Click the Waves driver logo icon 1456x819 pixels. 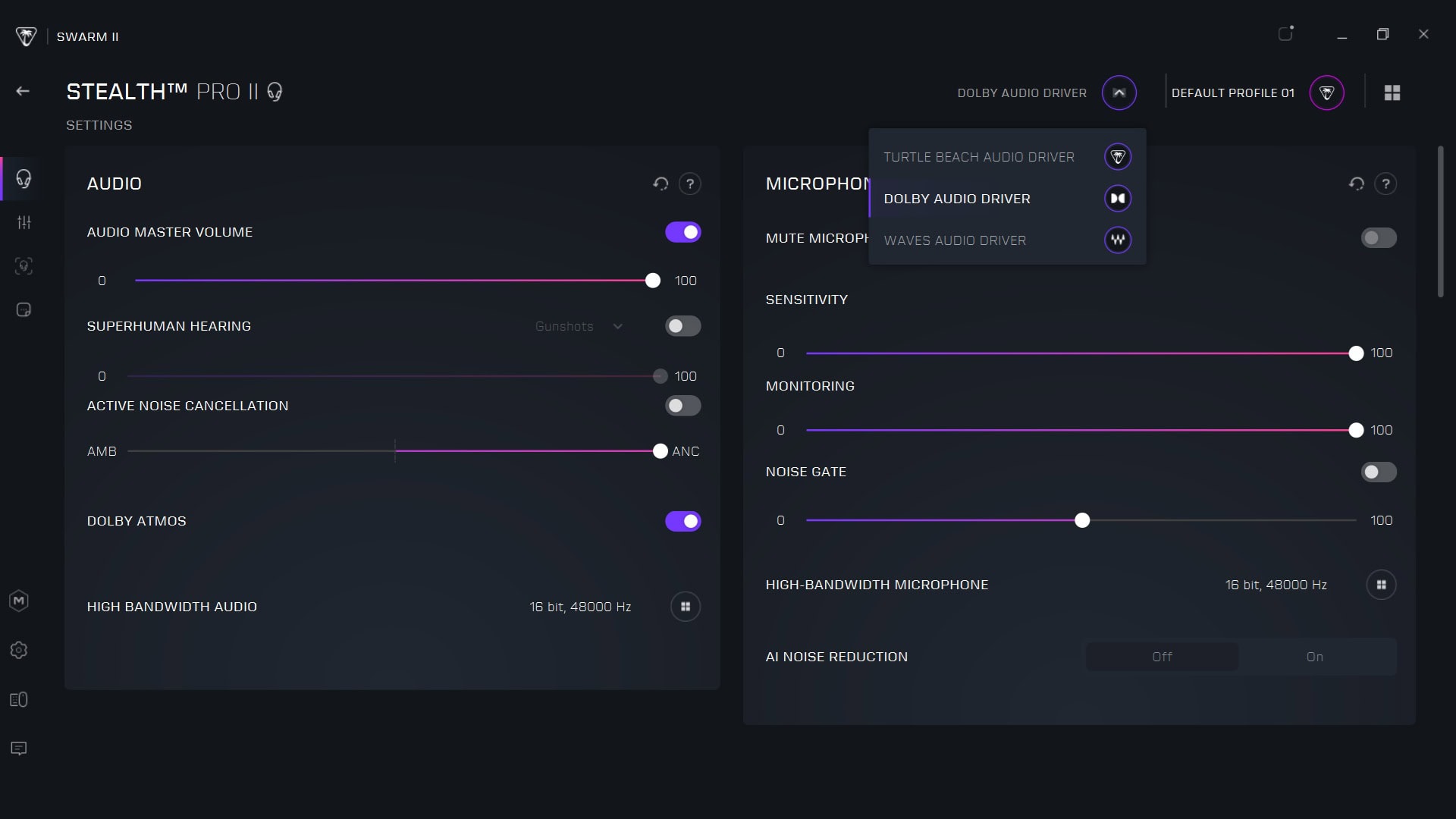1118,240
